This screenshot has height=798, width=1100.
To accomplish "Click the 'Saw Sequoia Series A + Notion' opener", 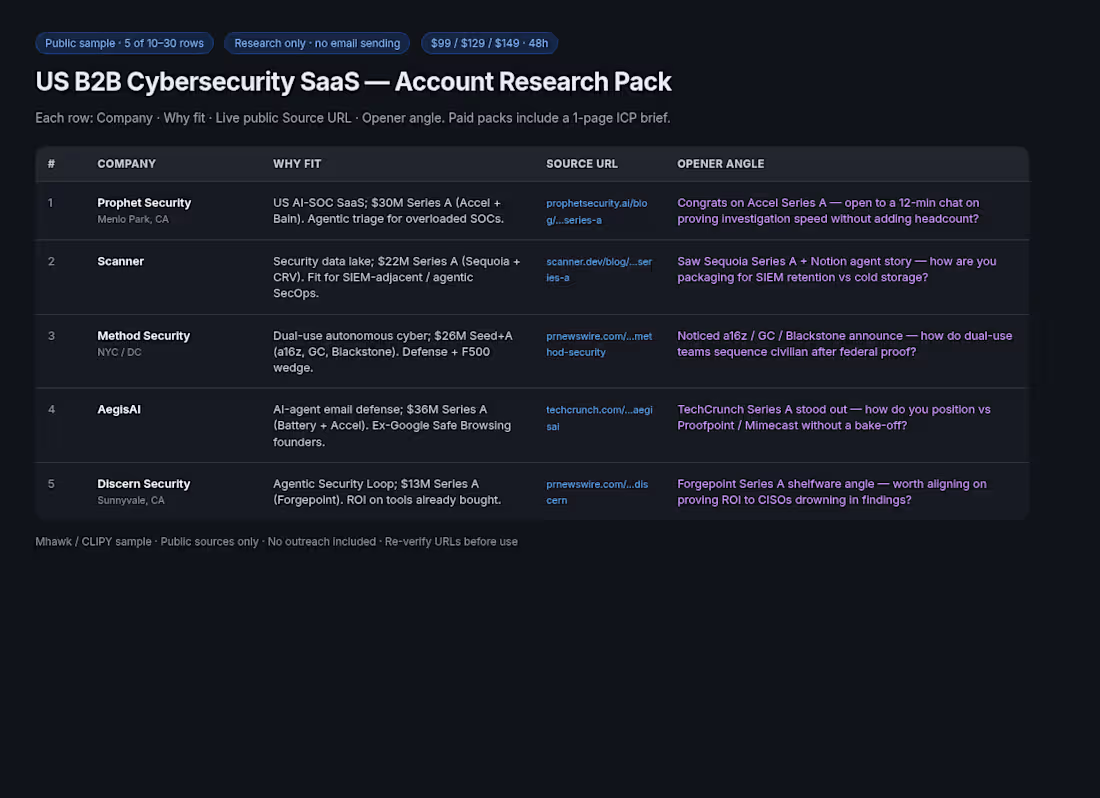I will (x=836, y=269).
